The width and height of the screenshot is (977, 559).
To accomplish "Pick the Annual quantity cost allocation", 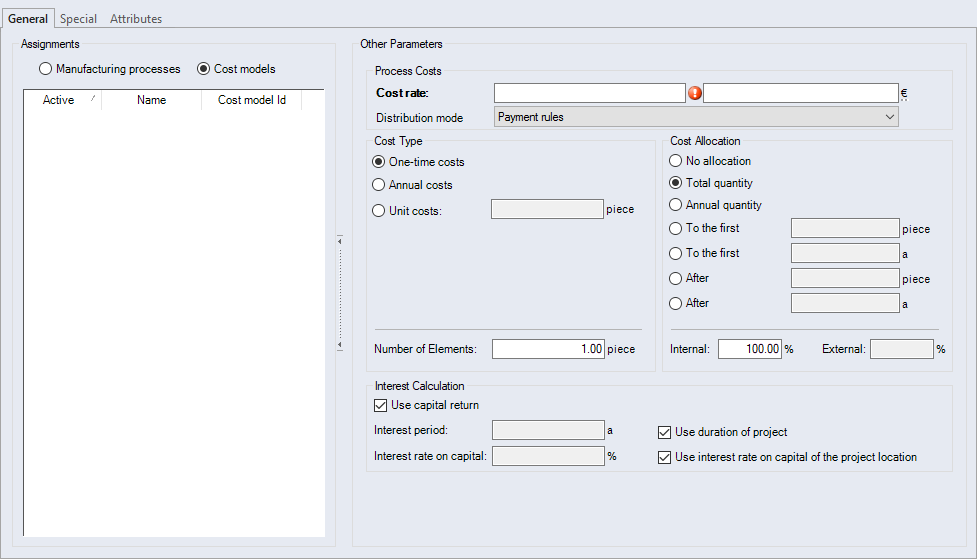I will point(676,205).
